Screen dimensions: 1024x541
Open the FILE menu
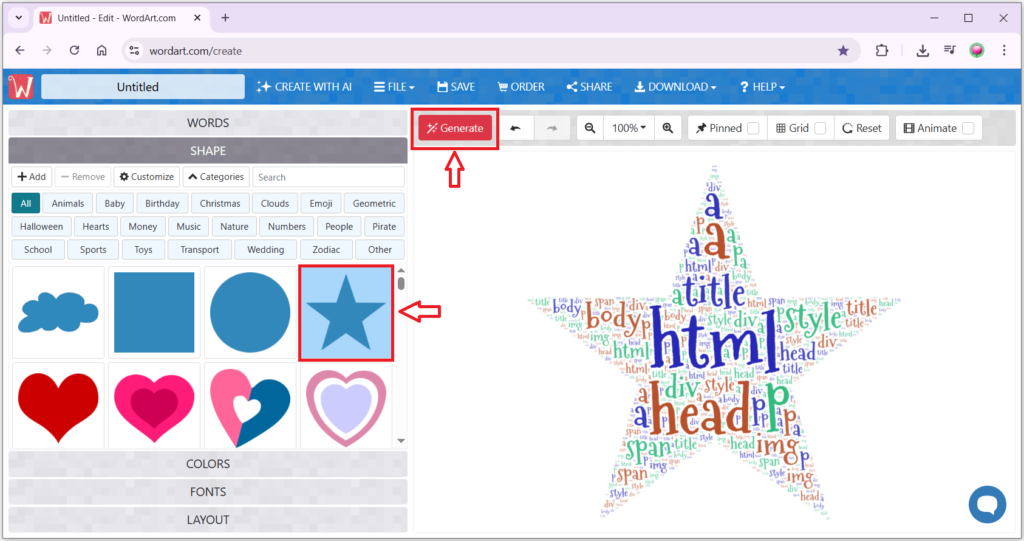(394, 87)
